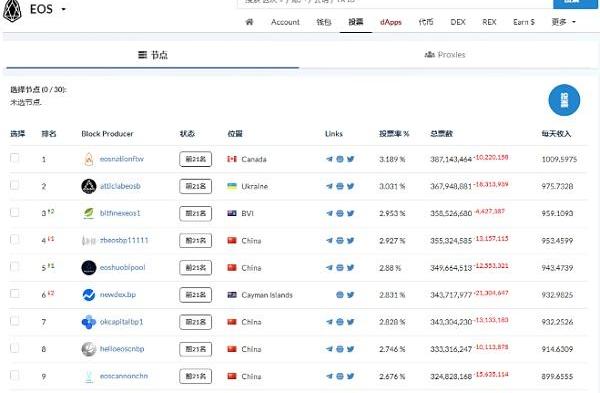
Task: Click the Telegram icon for zbeosbp11111
Action: 329,241
